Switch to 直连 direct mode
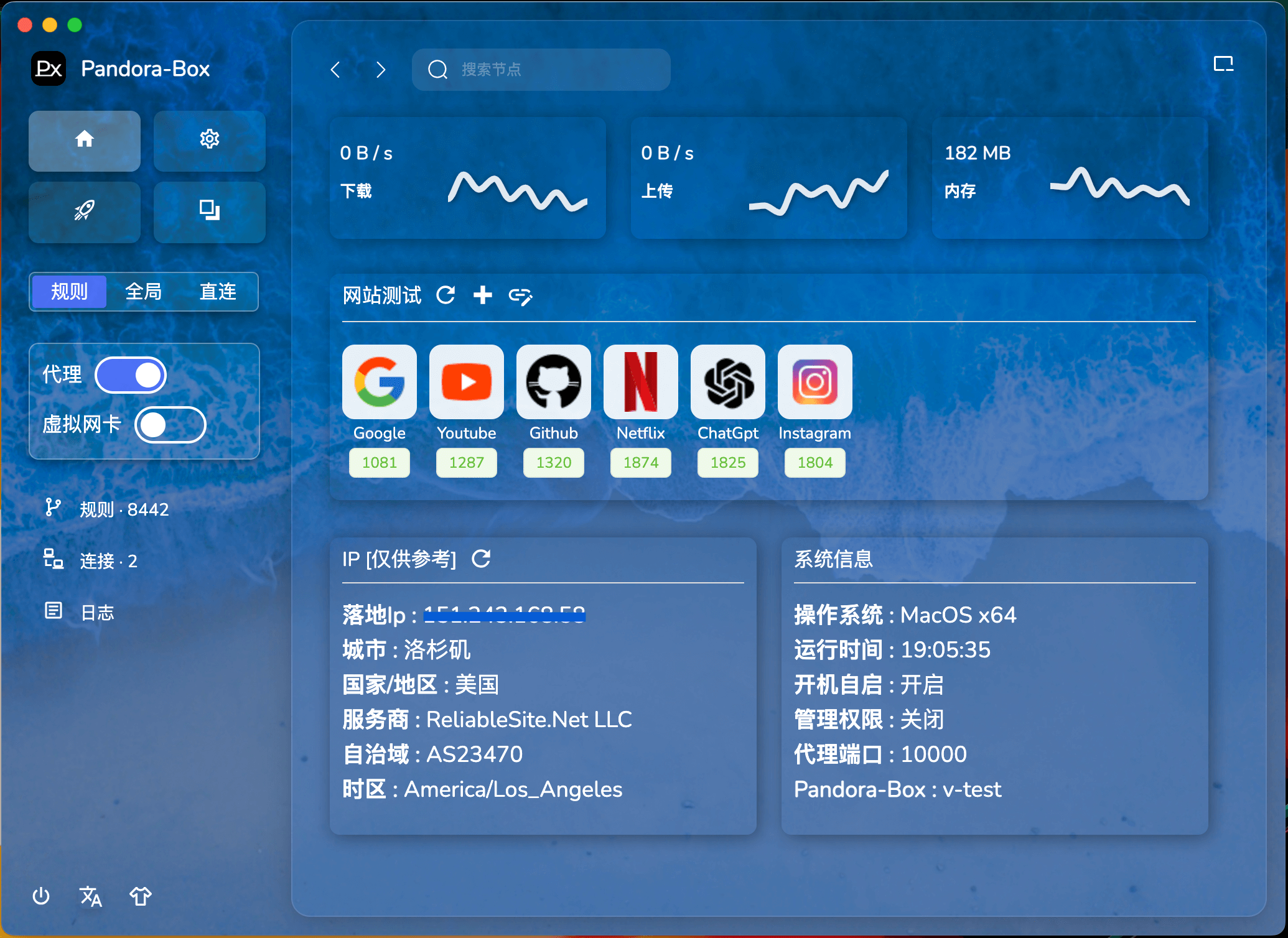 tap(218, 291)
